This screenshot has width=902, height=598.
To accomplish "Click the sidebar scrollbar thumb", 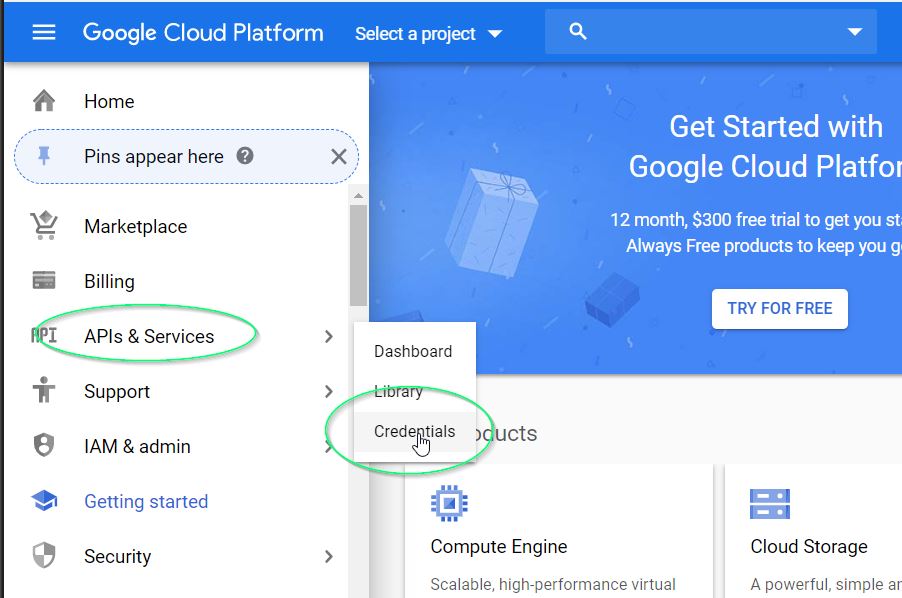I will point(358,255).
